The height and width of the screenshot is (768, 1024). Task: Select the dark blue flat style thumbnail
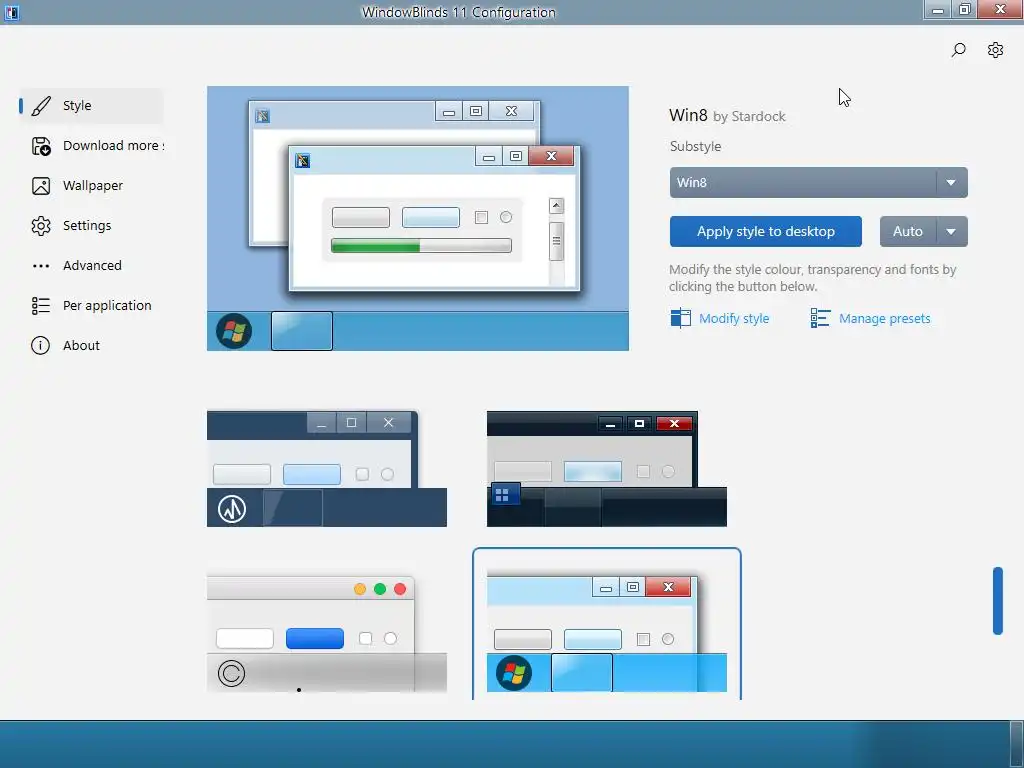point(327,468)
